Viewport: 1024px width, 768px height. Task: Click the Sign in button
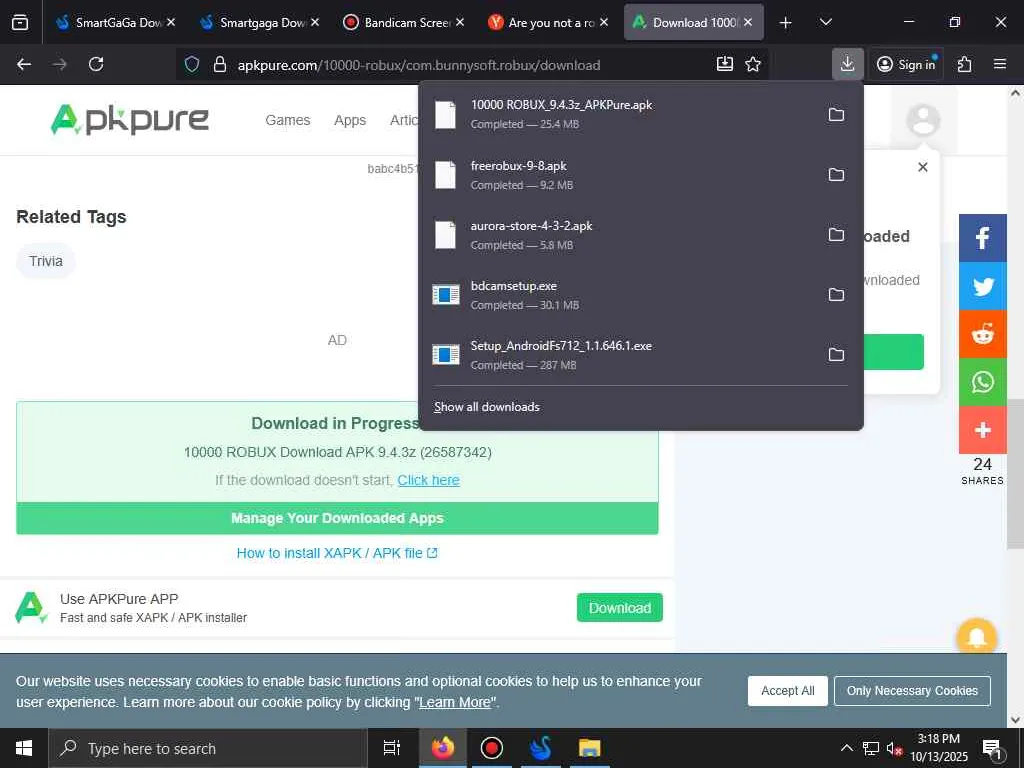[x=906, y=64]
